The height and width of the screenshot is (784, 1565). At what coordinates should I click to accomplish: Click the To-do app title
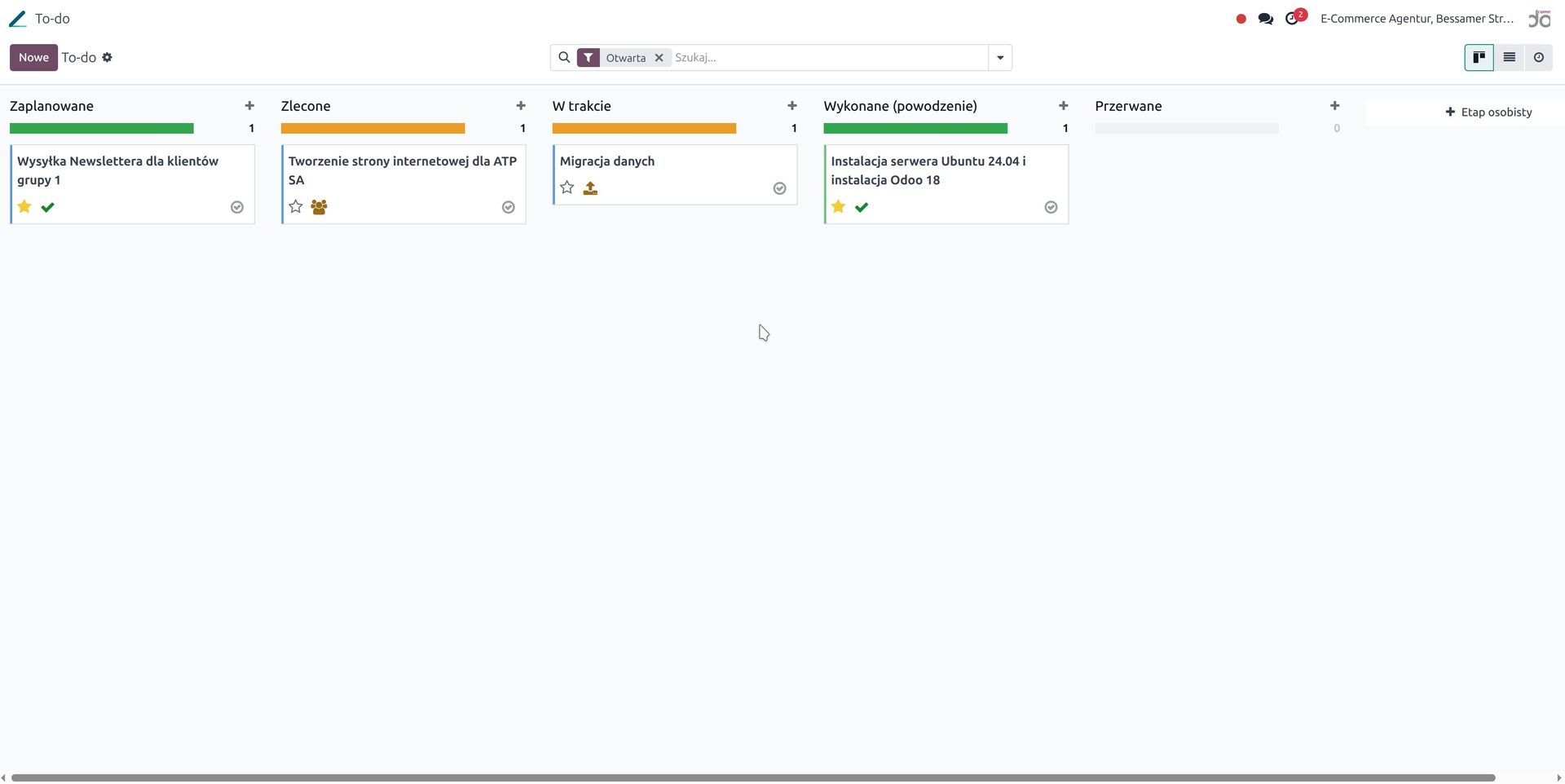(52, 19)
